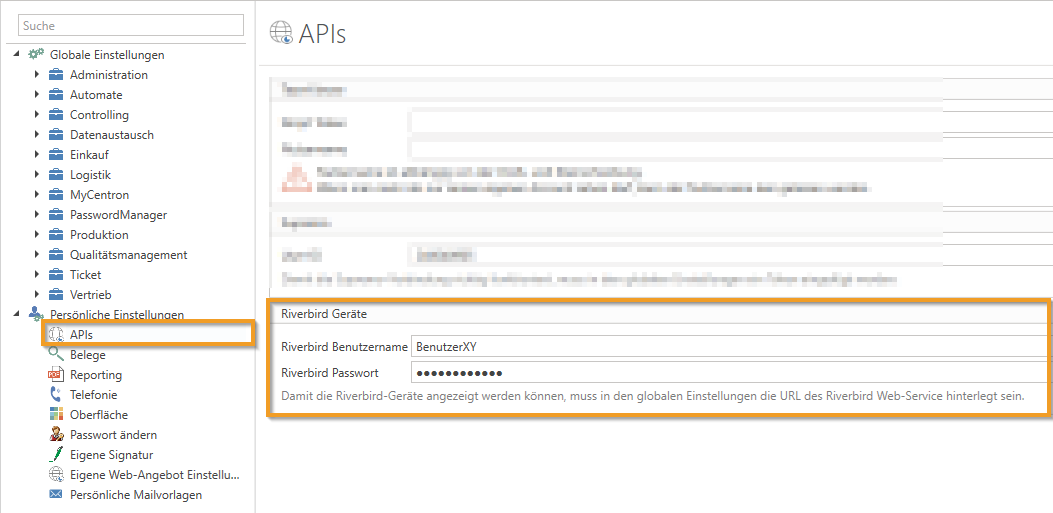This screenshot has width=1053, height=513.
Task: Collapse the Globale Einstellungen section
Action: pos(17,54)
